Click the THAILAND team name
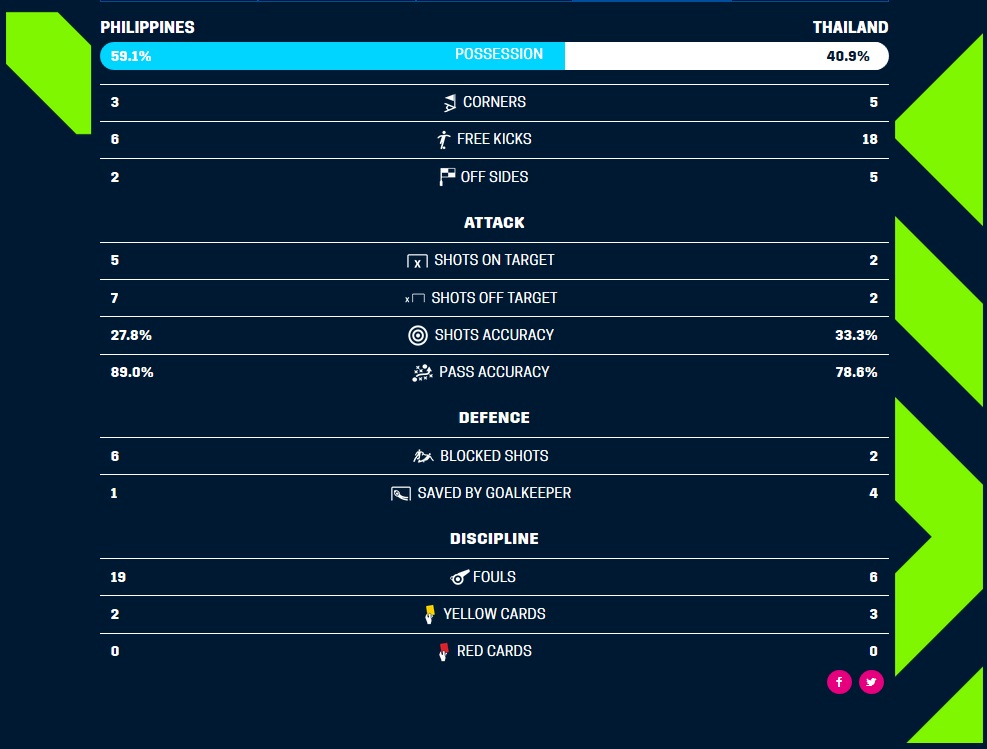 [x=850, y=28]
